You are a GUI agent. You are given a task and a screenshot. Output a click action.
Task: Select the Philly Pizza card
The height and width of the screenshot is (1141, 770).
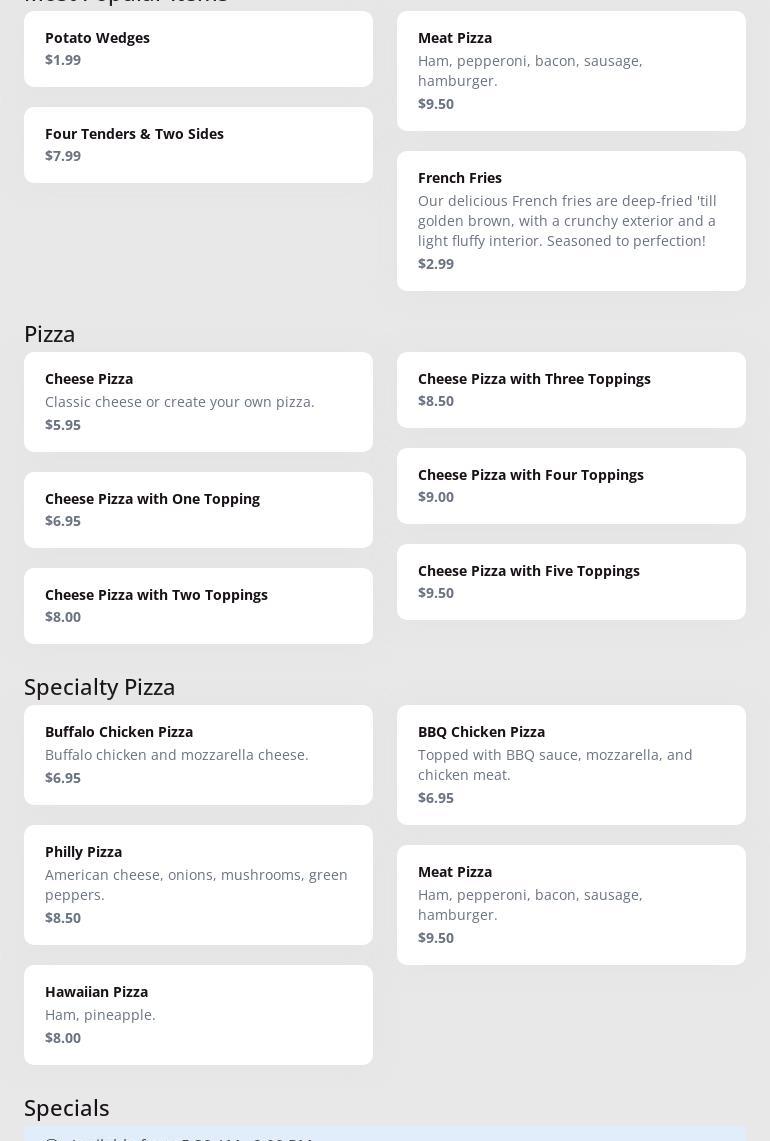198,885
